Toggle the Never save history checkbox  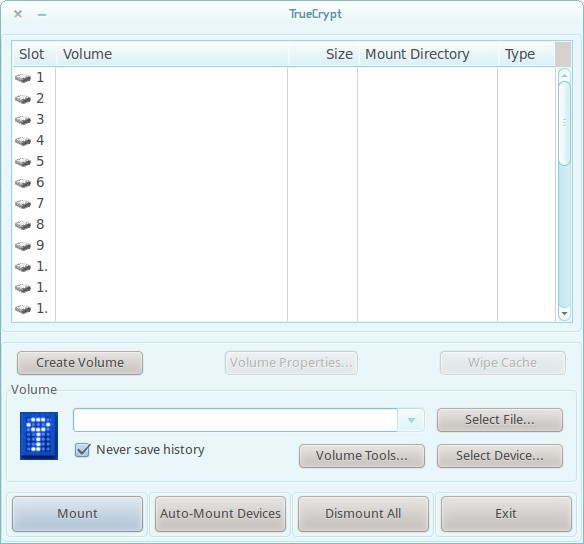pos(82,450)
